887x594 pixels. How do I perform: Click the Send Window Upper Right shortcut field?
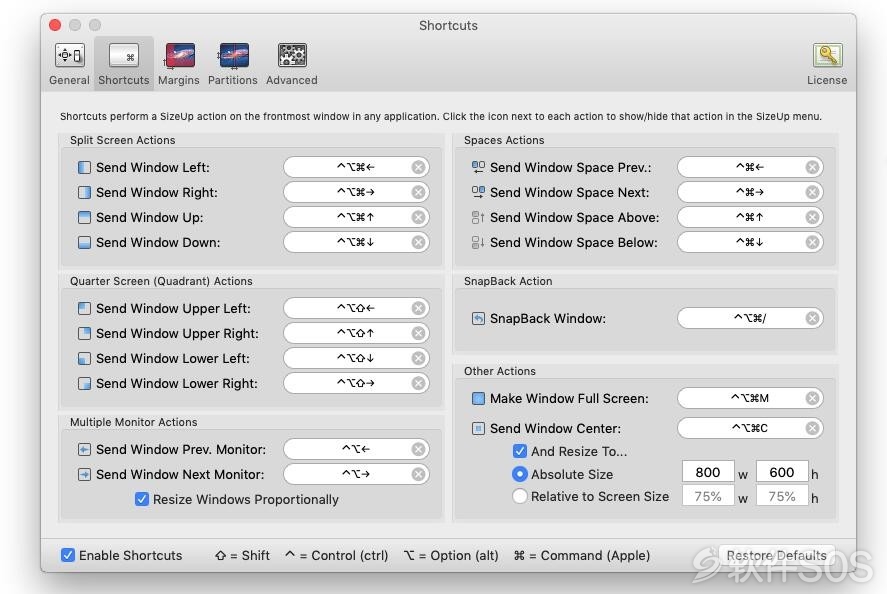point(356,333)
